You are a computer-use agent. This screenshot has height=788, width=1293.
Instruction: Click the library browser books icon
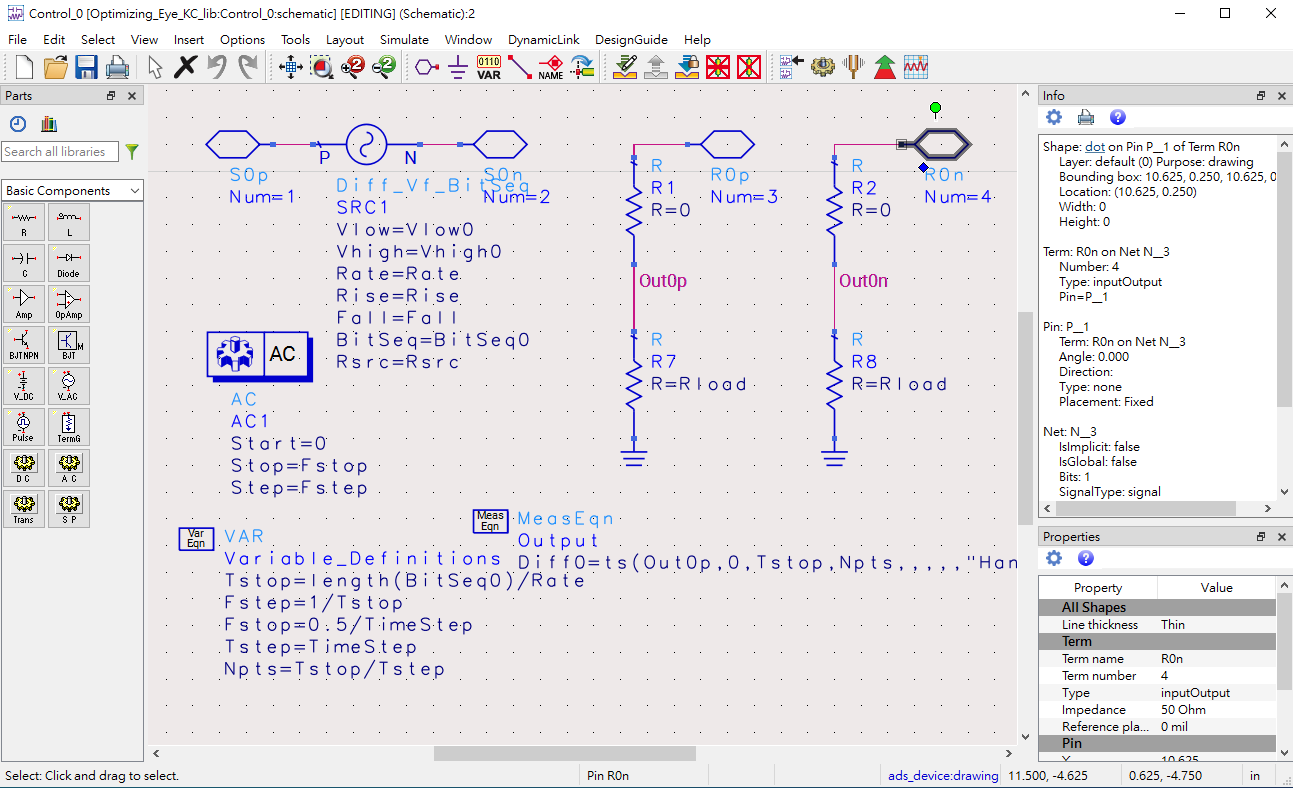[x=49, y=124]
